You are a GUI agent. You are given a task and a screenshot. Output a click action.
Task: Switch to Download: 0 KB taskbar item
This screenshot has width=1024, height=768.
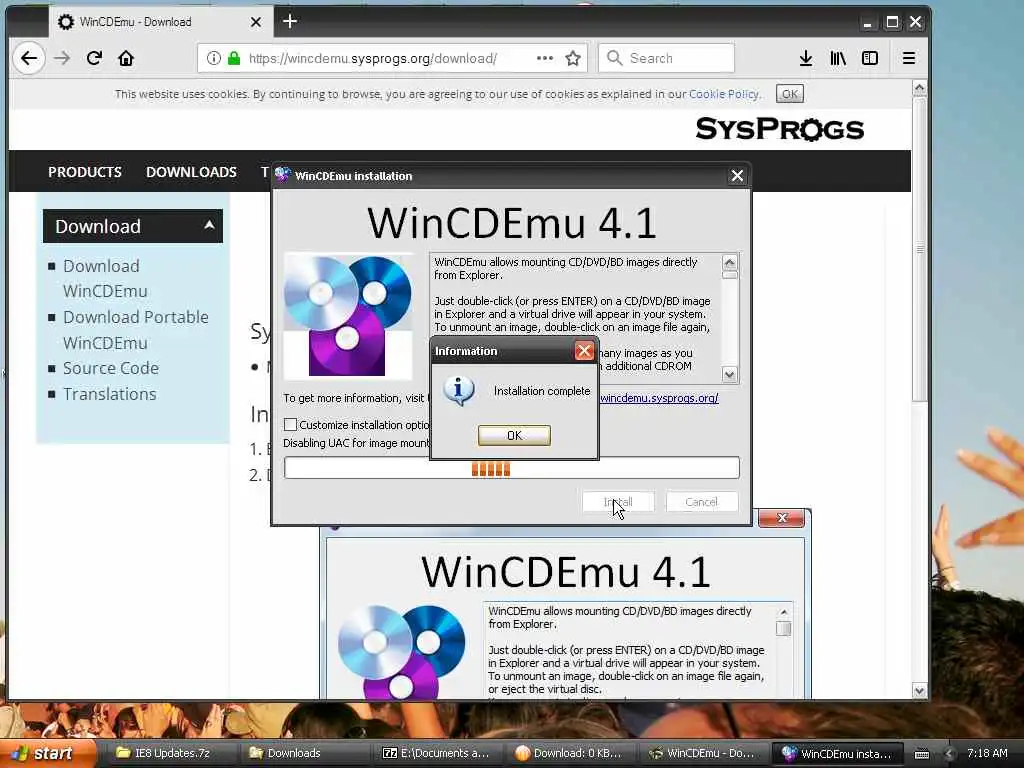pos(568,753)
